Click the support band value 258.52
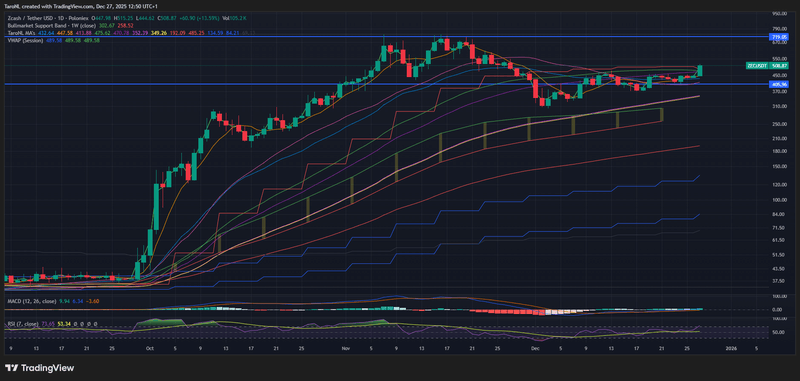This screenshot has width=800, height=381. (x=125, y=26)
